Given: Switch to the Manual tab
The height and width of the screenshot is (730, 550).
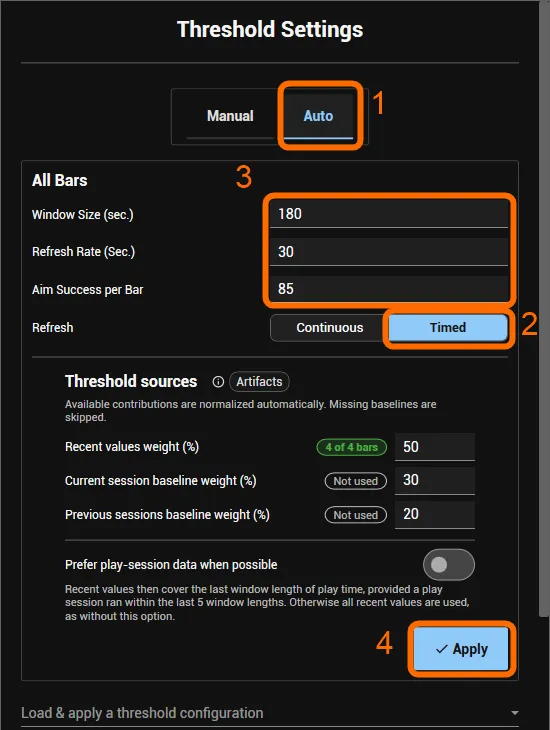Looking at the screenshot, I should coord(230,116).
